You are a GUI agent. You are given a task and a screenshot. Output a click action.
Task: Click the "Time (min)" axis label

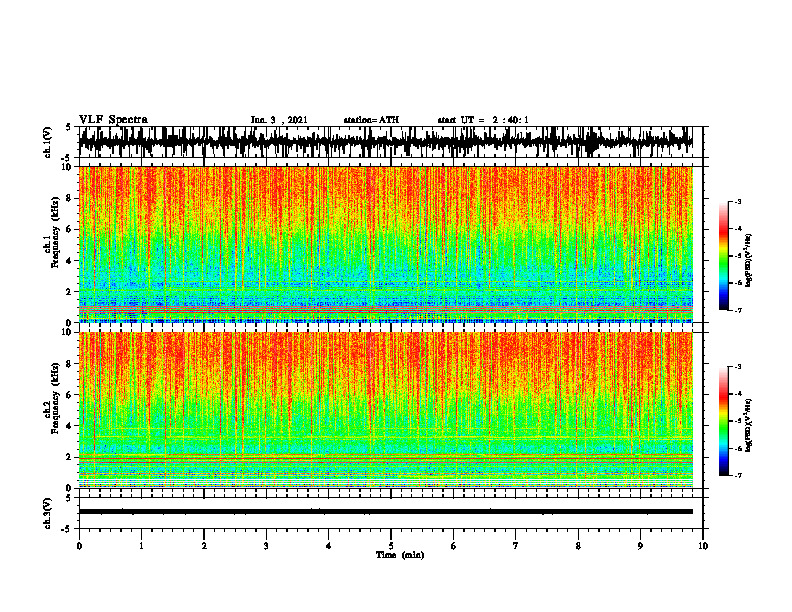(400, 555)
